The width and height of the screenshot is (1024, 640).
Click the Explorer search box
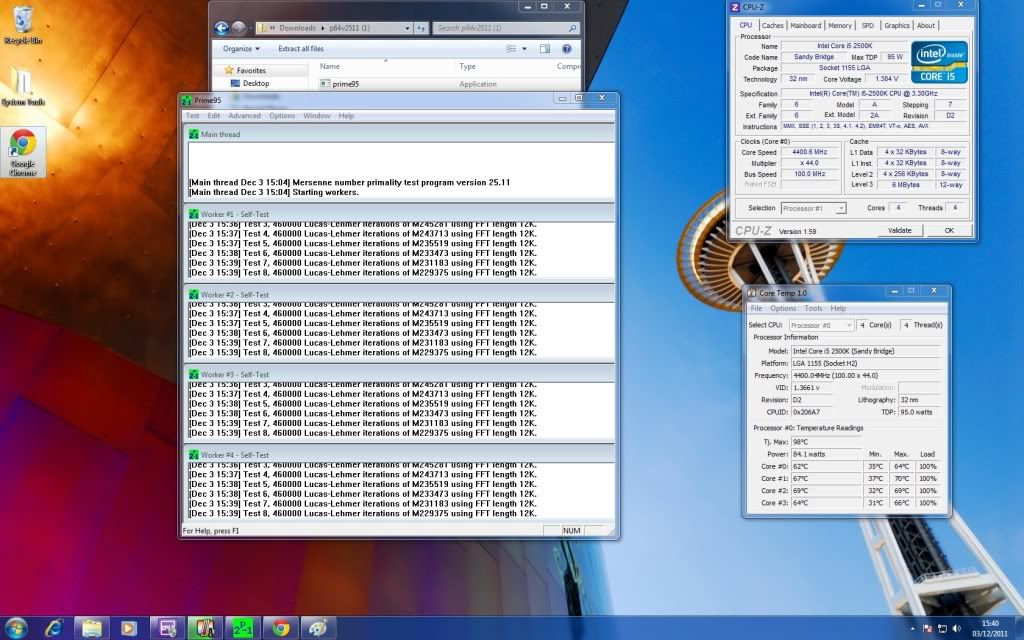(x=505, y=28)
